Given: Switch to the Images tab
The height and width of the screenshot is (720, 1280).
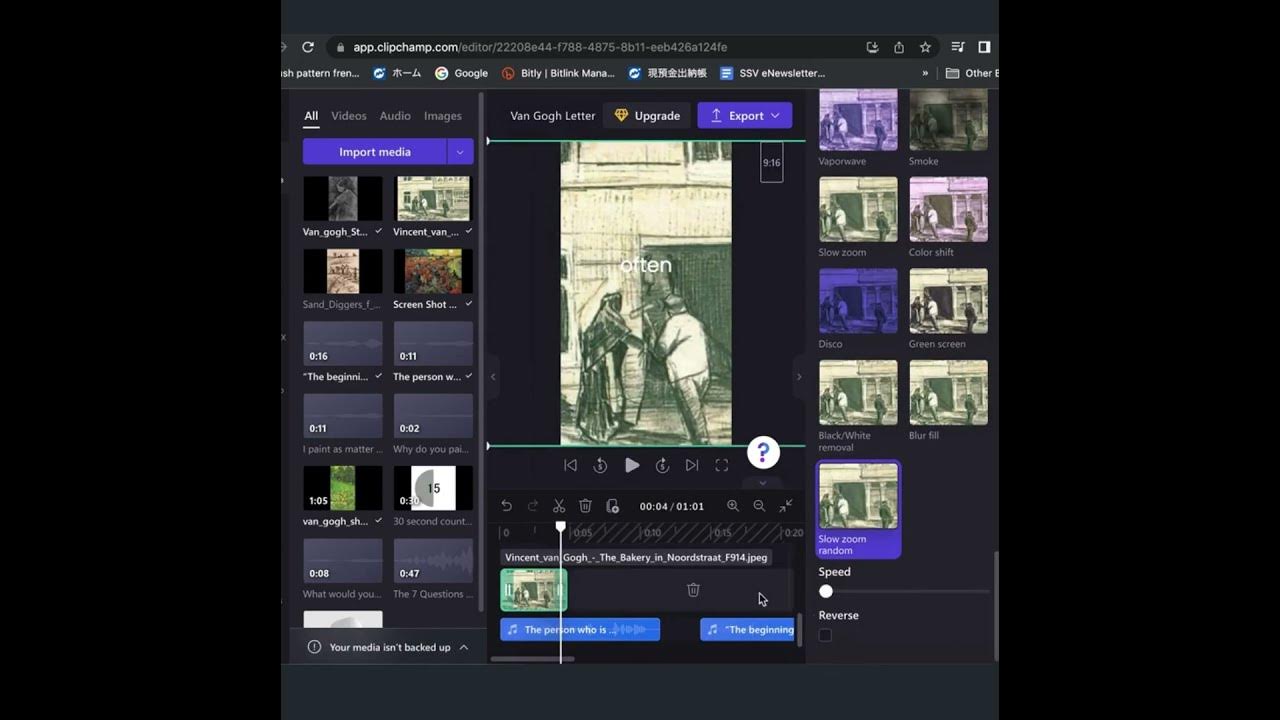Looking at the screenshot, I should pos(443,116).
